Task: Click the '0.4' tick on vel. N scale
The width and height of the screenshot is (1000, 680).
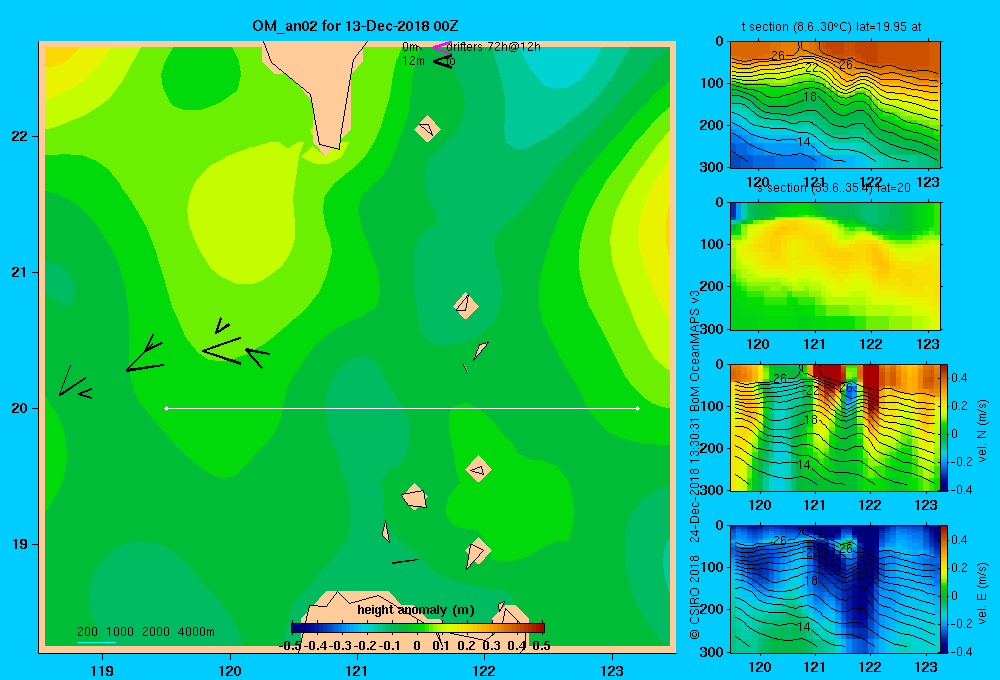Action: pyautogui.click(x=959, y=378)
